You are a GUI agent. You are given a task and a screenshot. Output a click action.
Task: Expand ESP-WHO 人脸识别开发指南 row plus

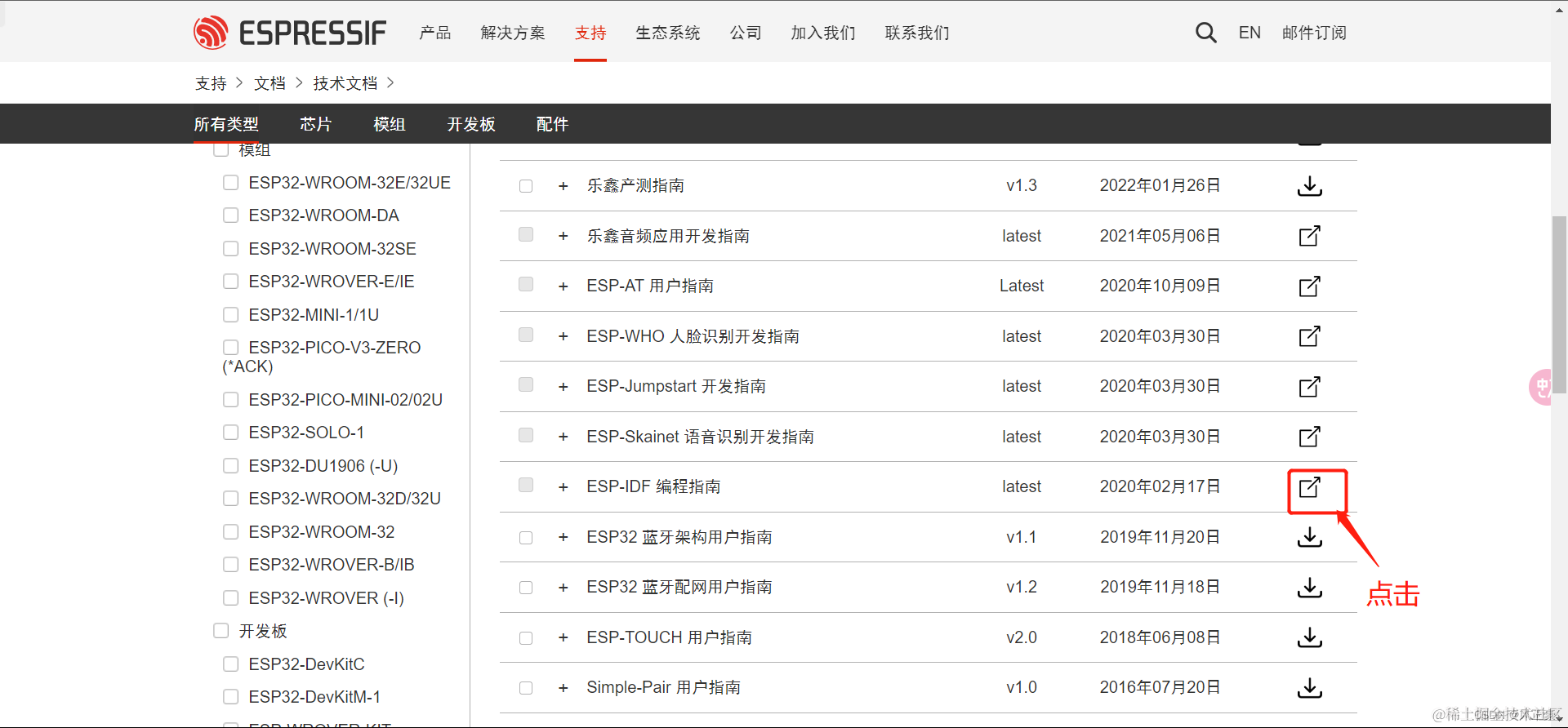[563, 336]
